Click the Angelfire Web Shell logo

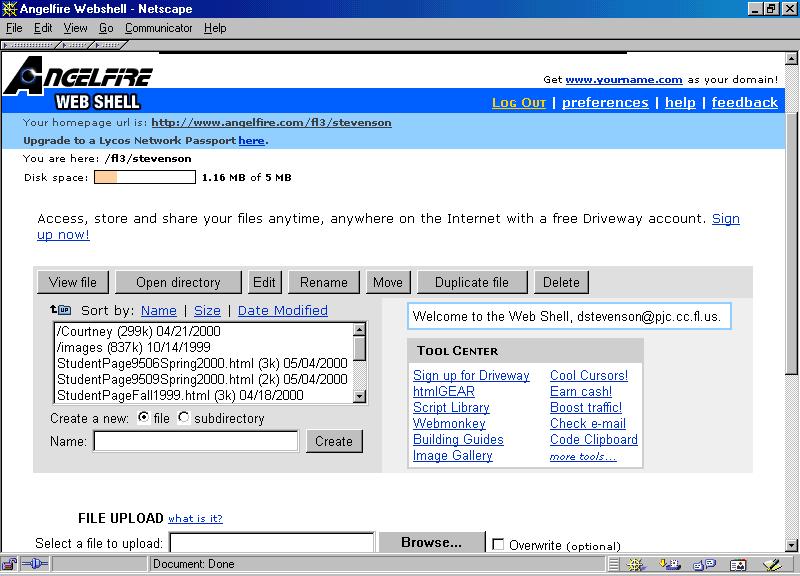tap(78, 84)
